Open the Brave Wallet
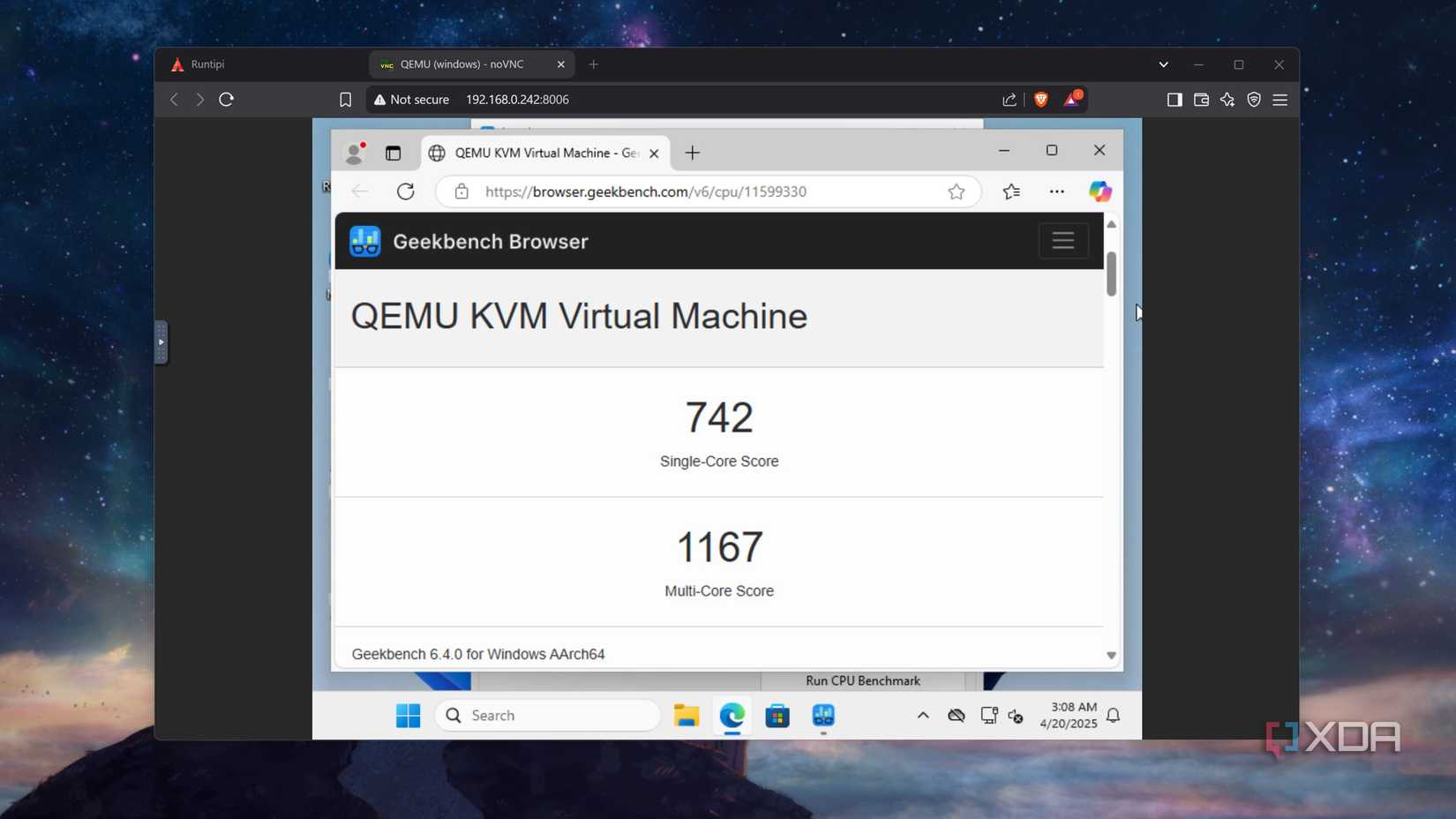This screenshot has height=819, width=1456. (1200, 100)
